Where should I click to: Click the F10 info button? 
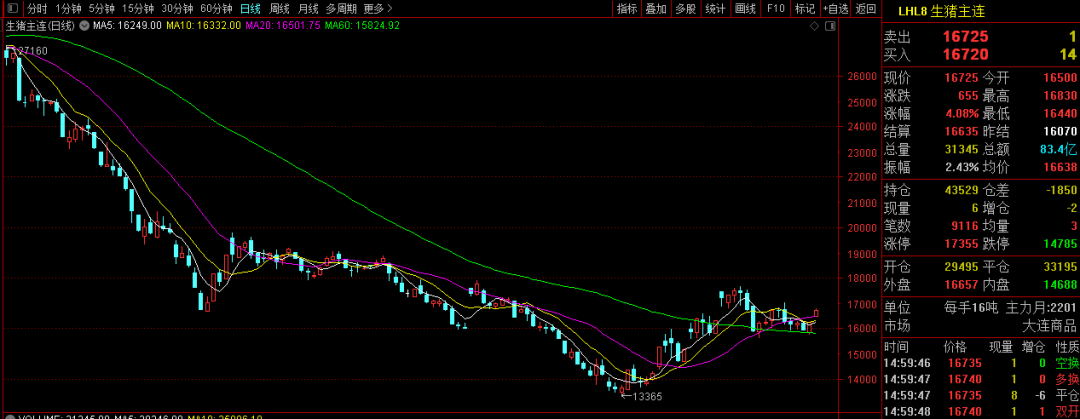click(776, 9)
